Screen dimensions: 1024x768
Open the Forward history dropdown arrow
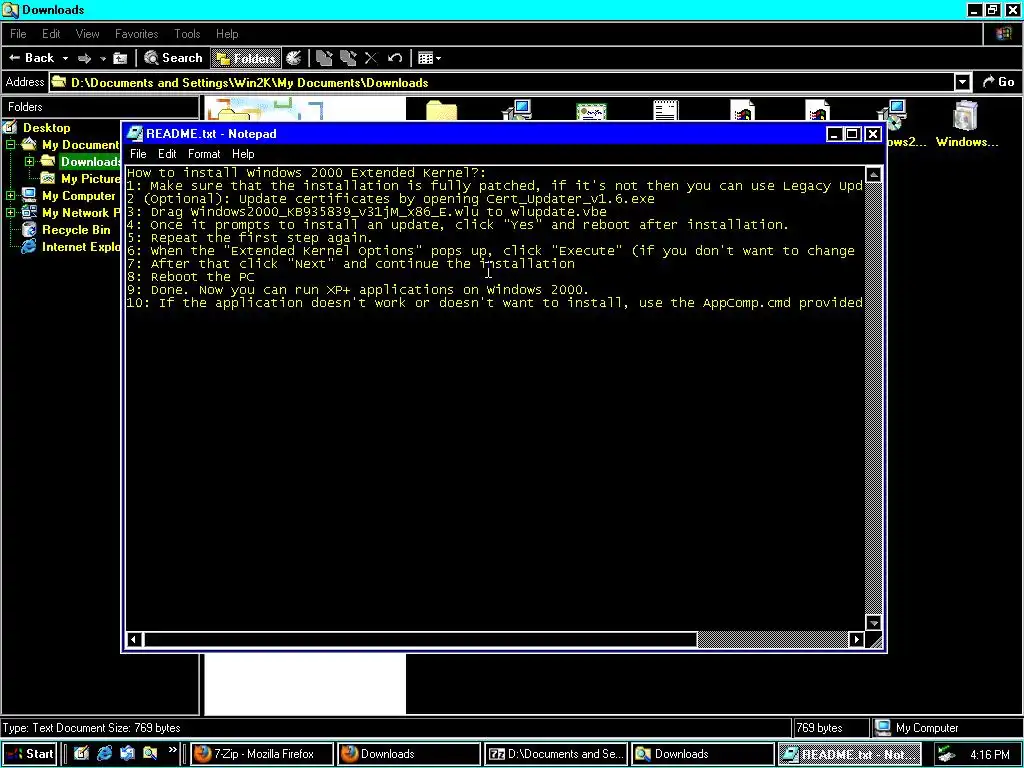pos(103,59)
